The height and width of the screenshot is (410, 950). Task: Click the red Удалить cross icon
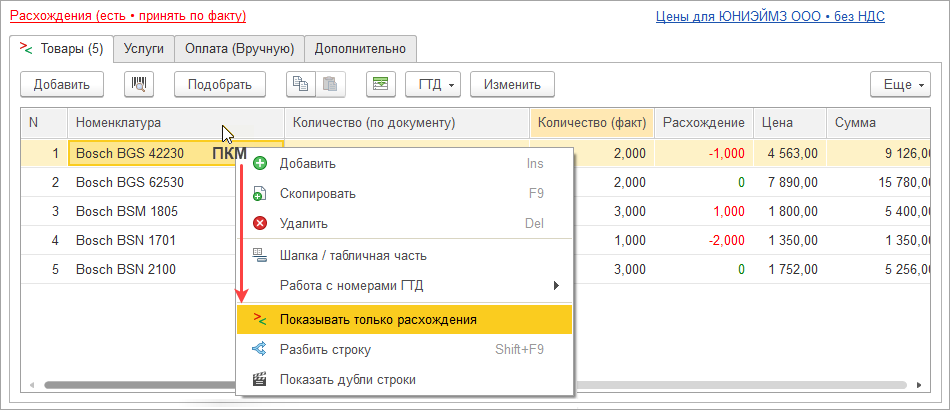pyautogui.click(x=260, y=224)
